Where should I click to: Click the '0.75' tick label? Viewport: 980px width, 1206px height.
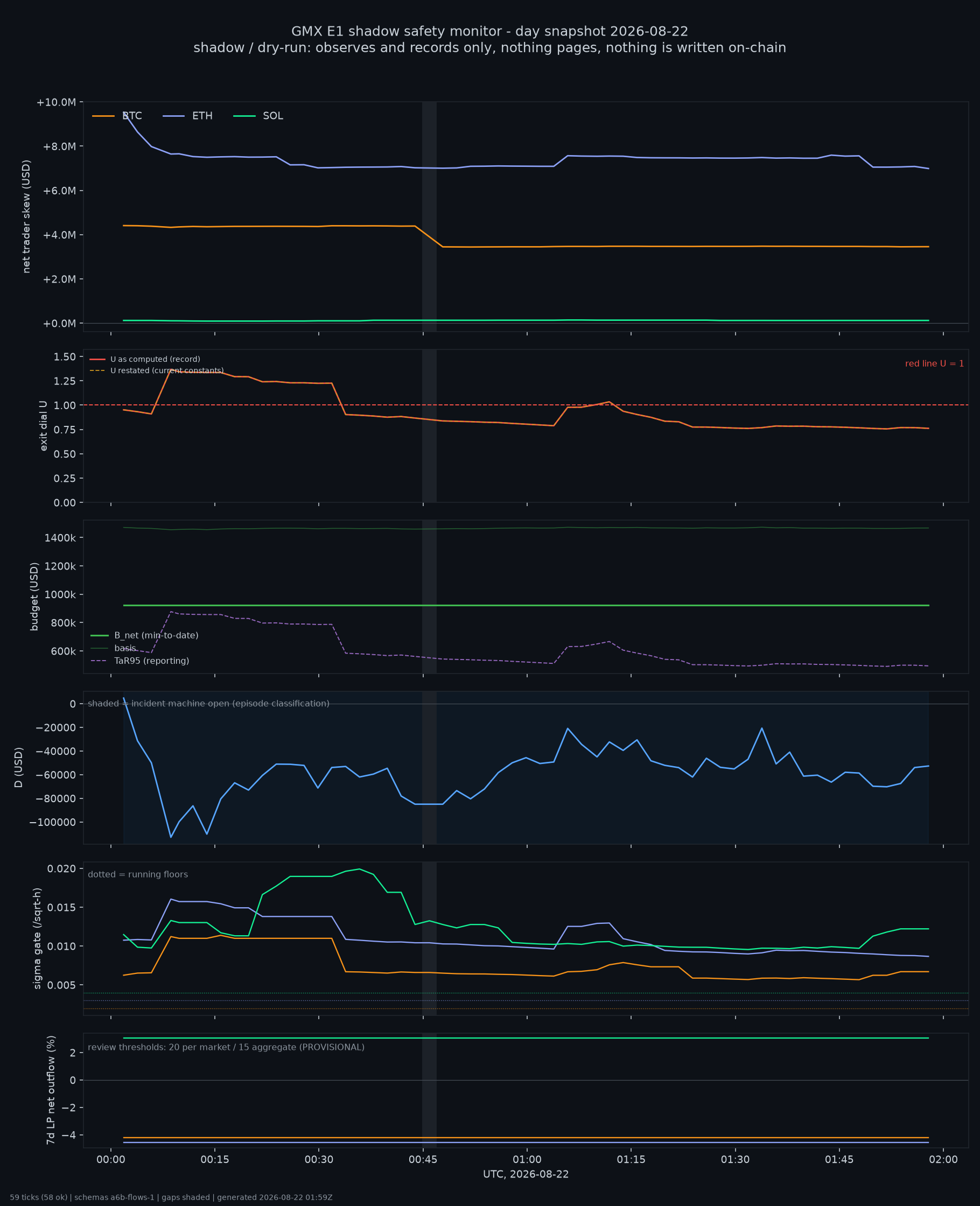coord(65,430)
